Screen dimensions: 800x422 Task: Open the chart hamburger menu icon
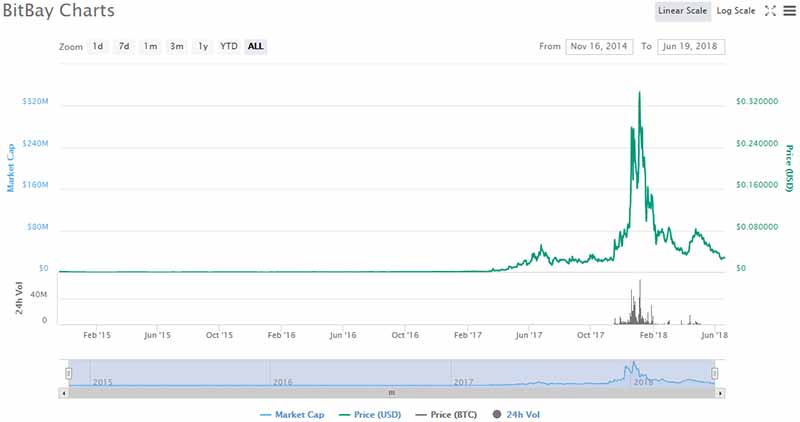[789, 11]
